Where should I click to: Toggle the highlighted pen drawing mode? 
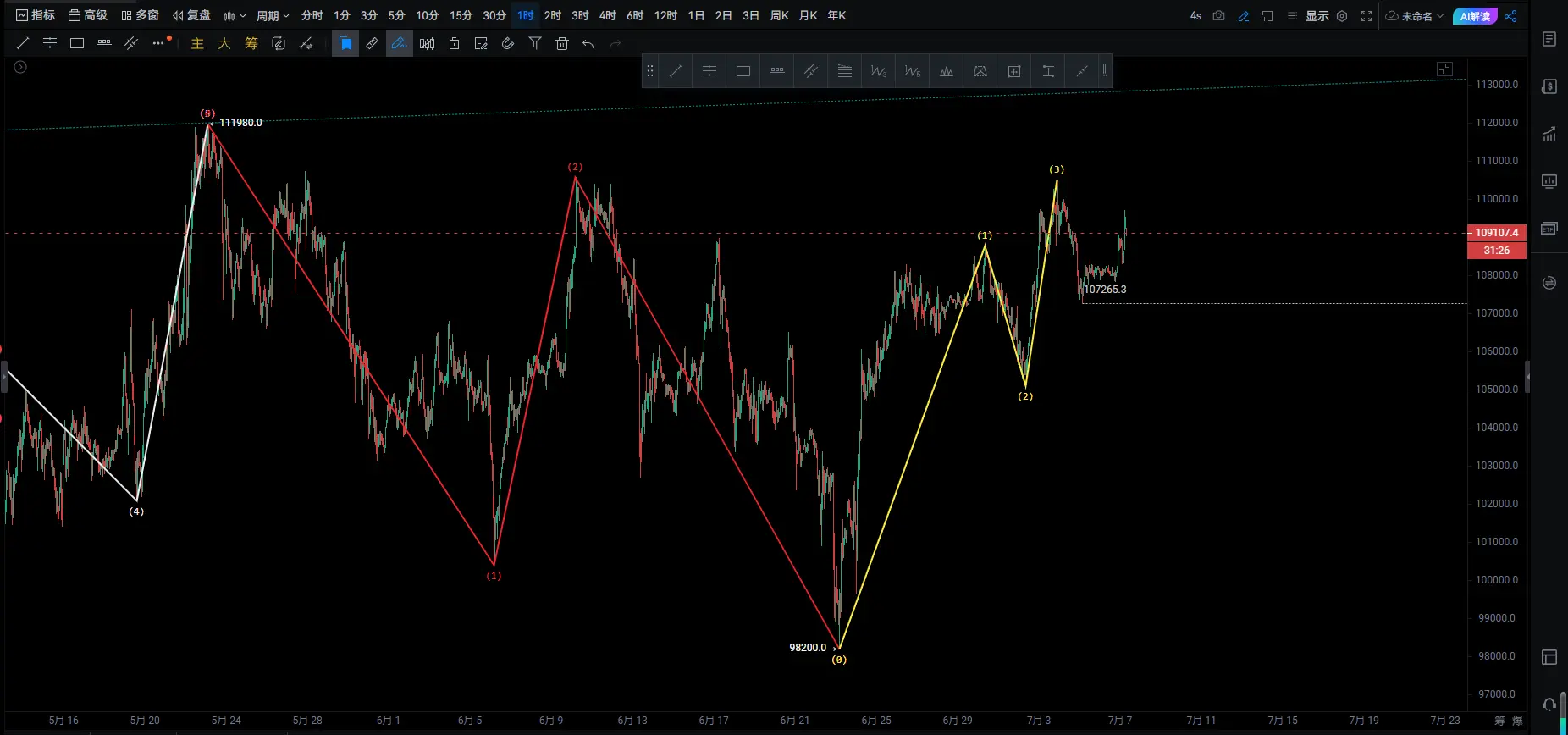pos(400,43)
